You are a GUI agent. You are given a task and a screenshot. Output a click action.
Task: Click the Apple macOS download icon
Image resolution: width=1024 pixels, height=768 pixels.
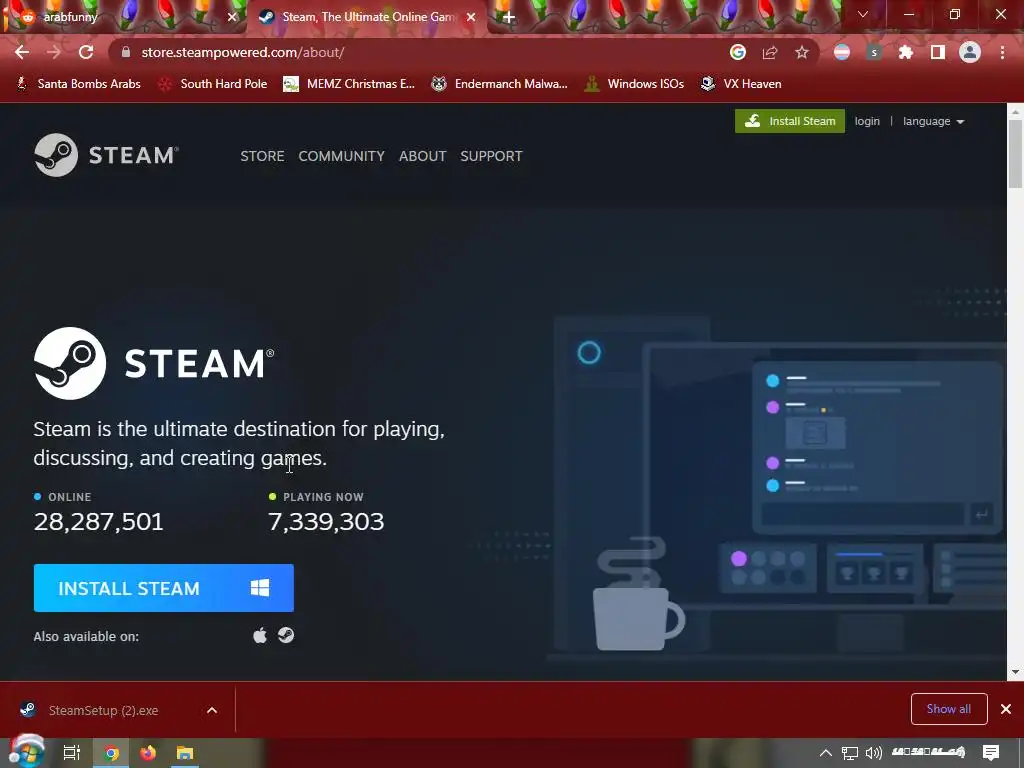point(260,635)
